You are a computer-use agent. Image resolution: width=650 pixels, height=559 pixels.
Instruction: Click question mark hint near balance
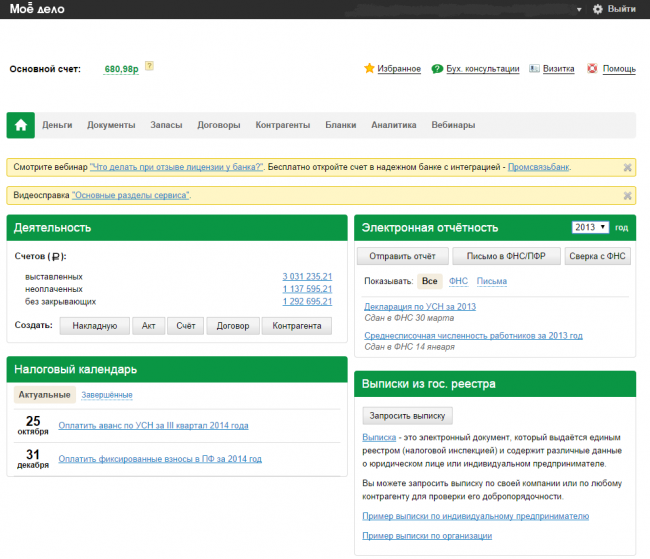click(149, 66)
